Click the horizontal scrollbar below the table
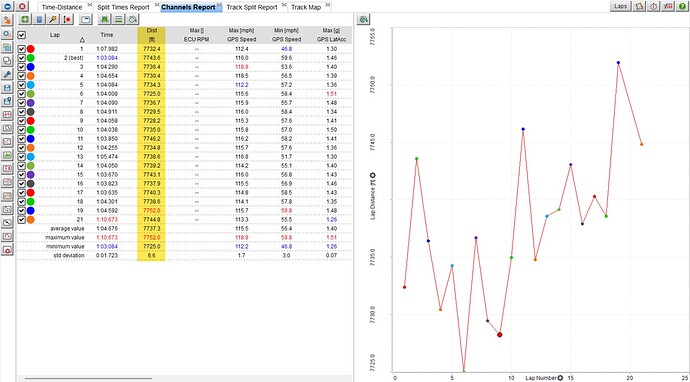Screen dimensions: 690x382 coord(88,378)
